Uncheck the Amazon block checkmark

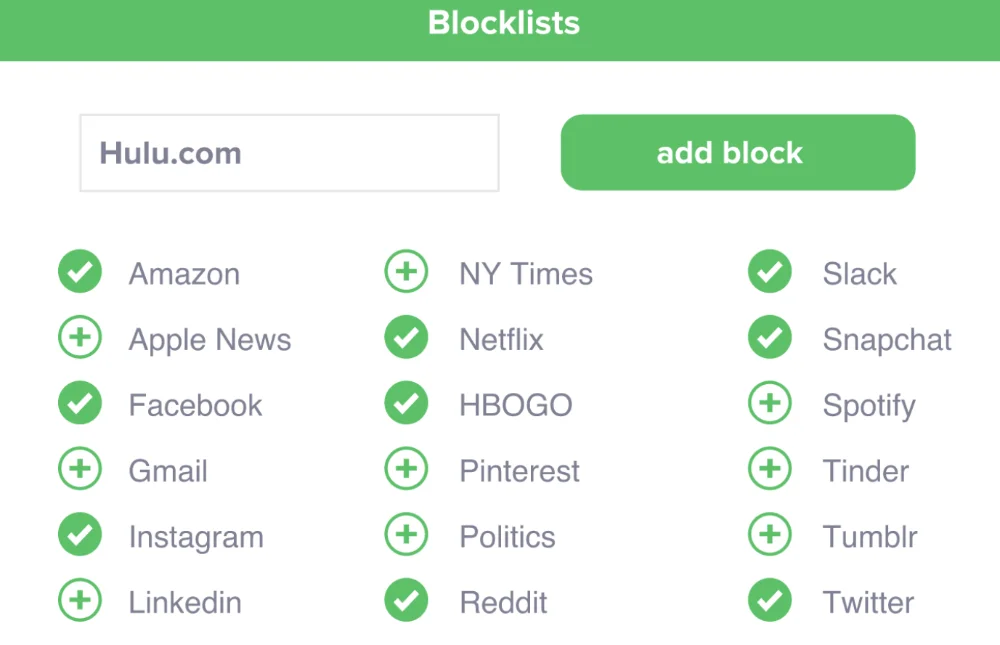point(80,272)
